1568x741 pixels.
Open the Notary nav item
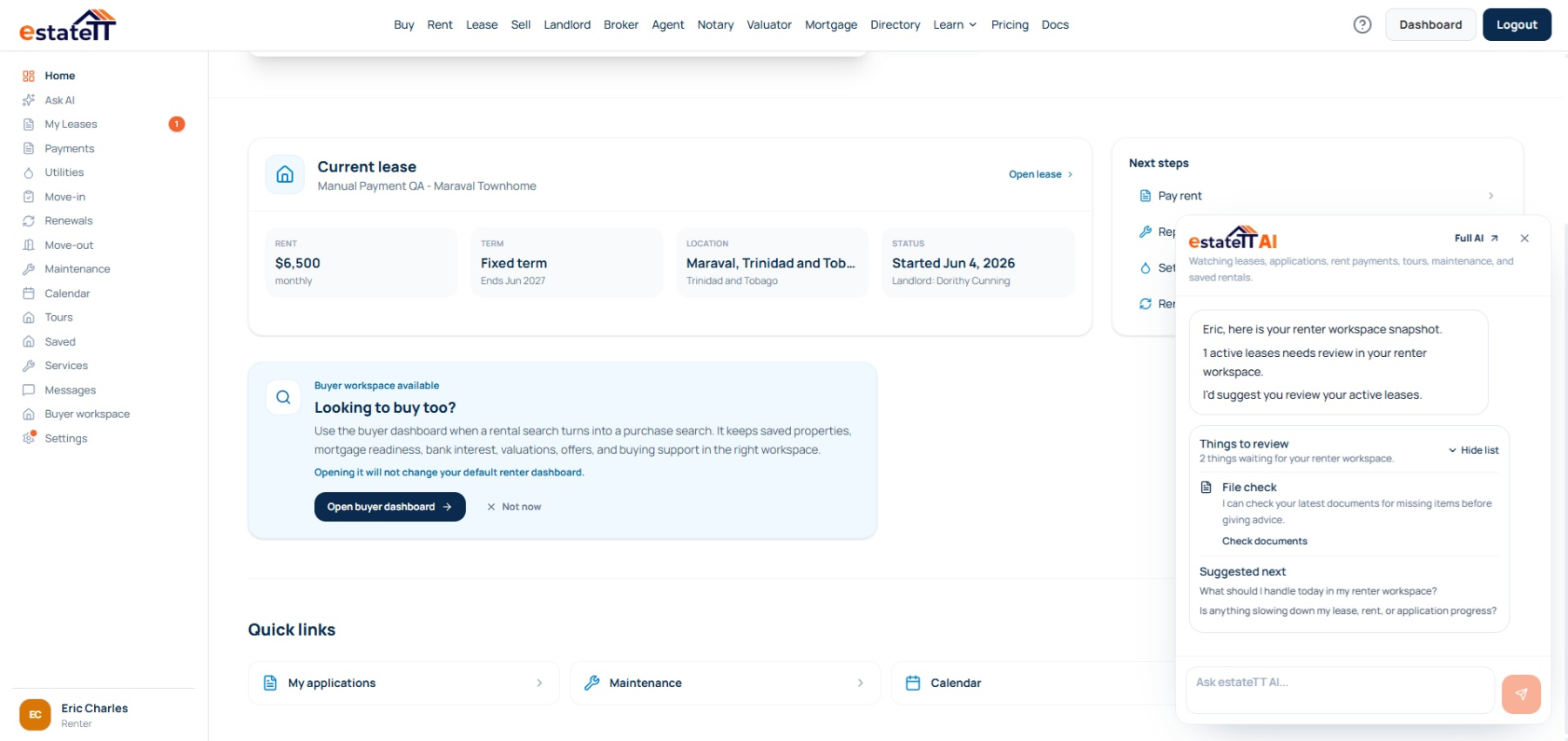(715, 24)
